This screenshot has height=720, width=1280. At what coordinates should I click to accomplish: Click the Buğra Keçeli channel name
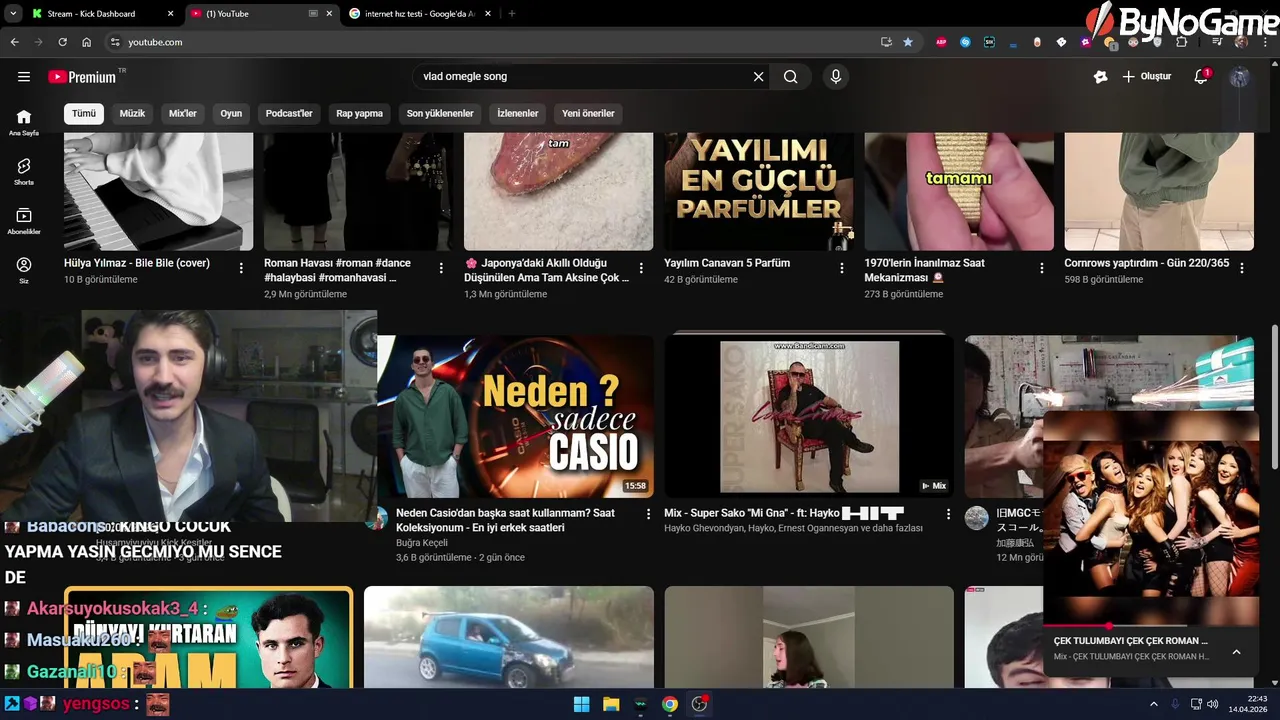tap(422, 543)
